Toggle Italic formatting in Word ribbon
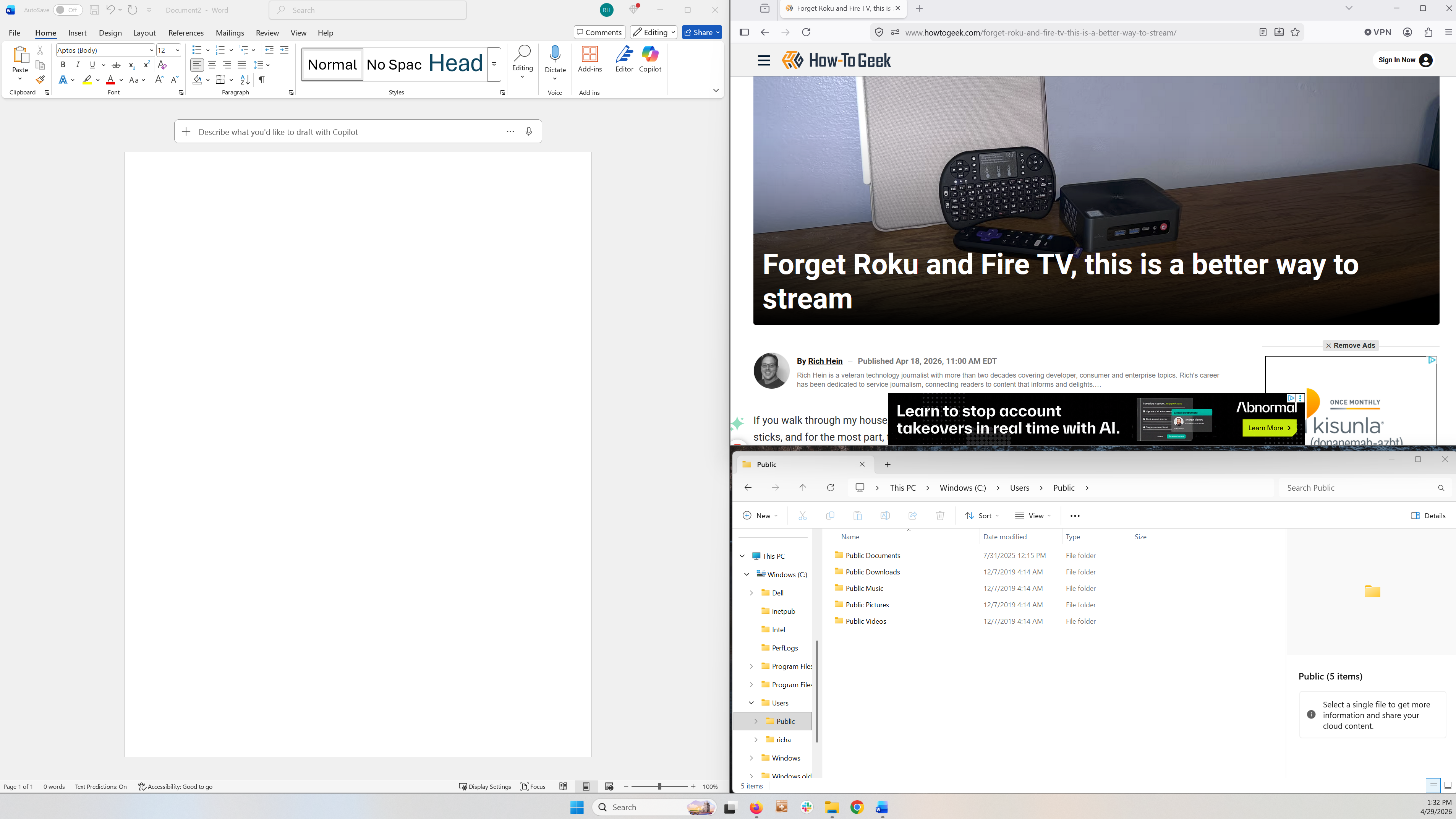The height and width of the screenshot is (819, 1456). [x=78, y=65]
